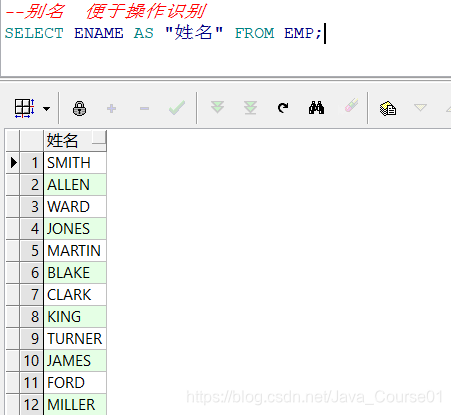Viewport: 451px width, 415px height.
Task: Click the row 1 indicator arrow
Action: pyautogui.click(x=13, y=163)
